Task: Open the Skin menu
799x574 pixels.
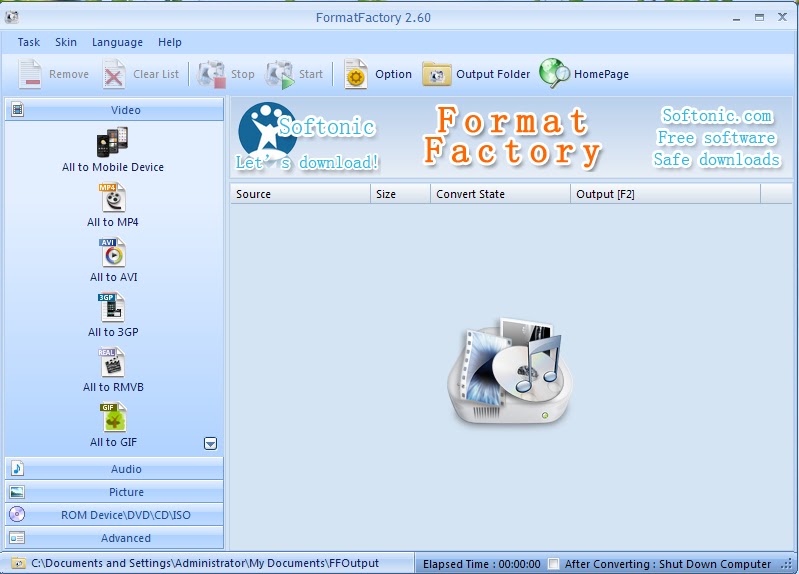Action: pyautogui.click(x=66, y=42)
